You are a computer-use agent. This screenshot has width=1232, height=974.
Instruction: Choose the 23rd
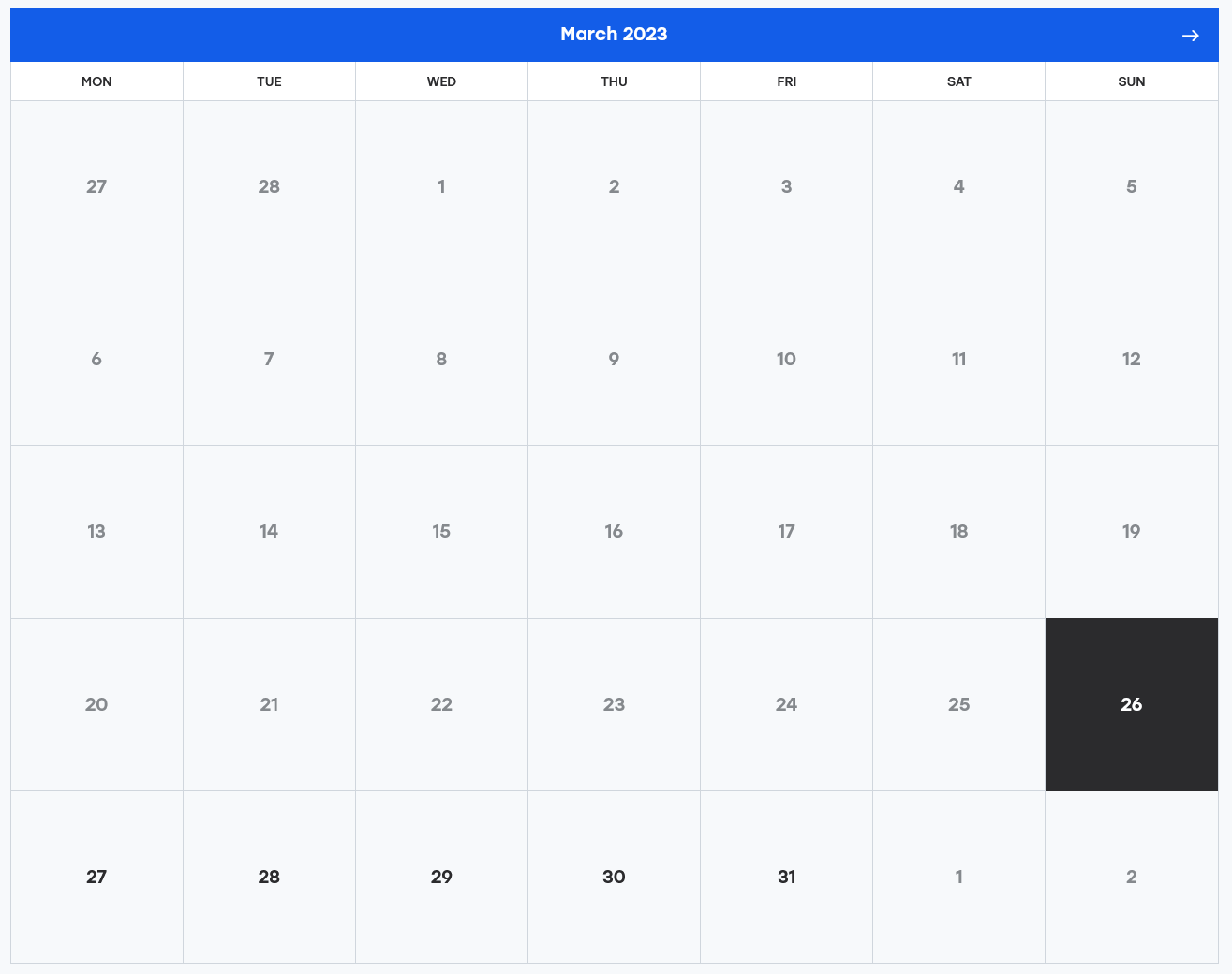[x=614, y=704]
